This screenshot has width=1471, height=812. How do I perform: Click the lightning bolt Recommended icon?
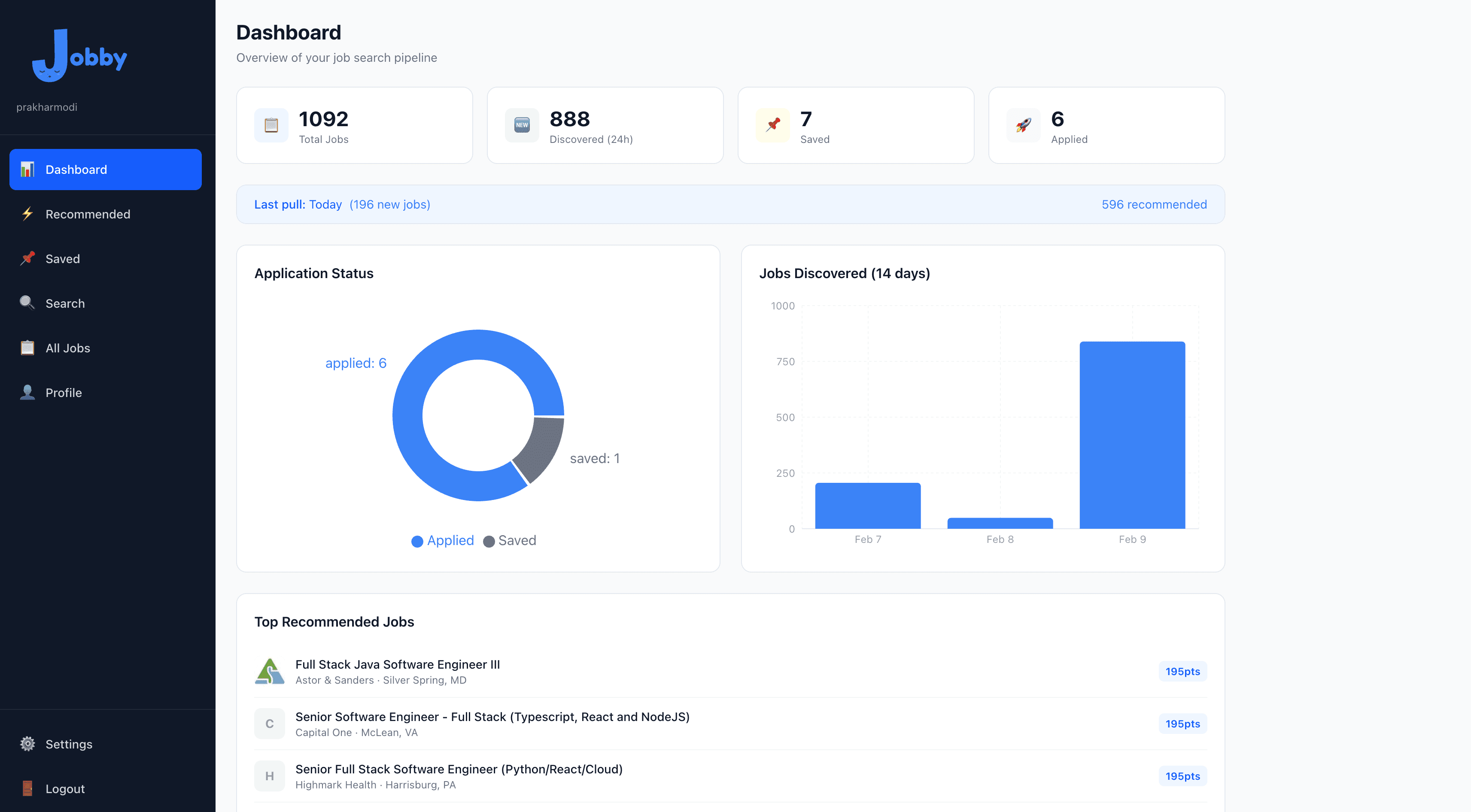coord(27,213)
